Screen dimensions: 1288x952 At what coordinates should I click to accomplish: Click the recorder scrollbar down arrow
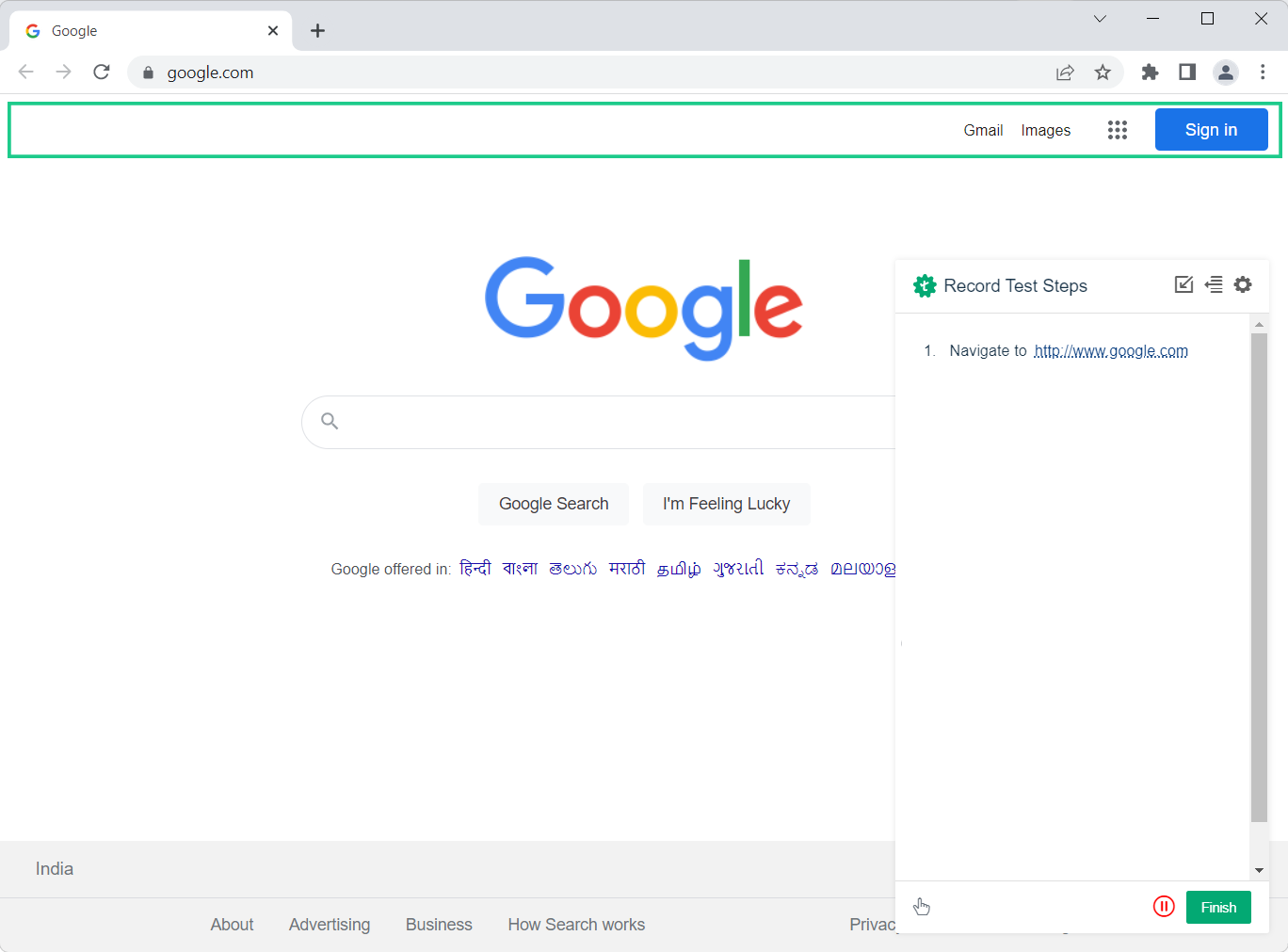coord(1259,870)
